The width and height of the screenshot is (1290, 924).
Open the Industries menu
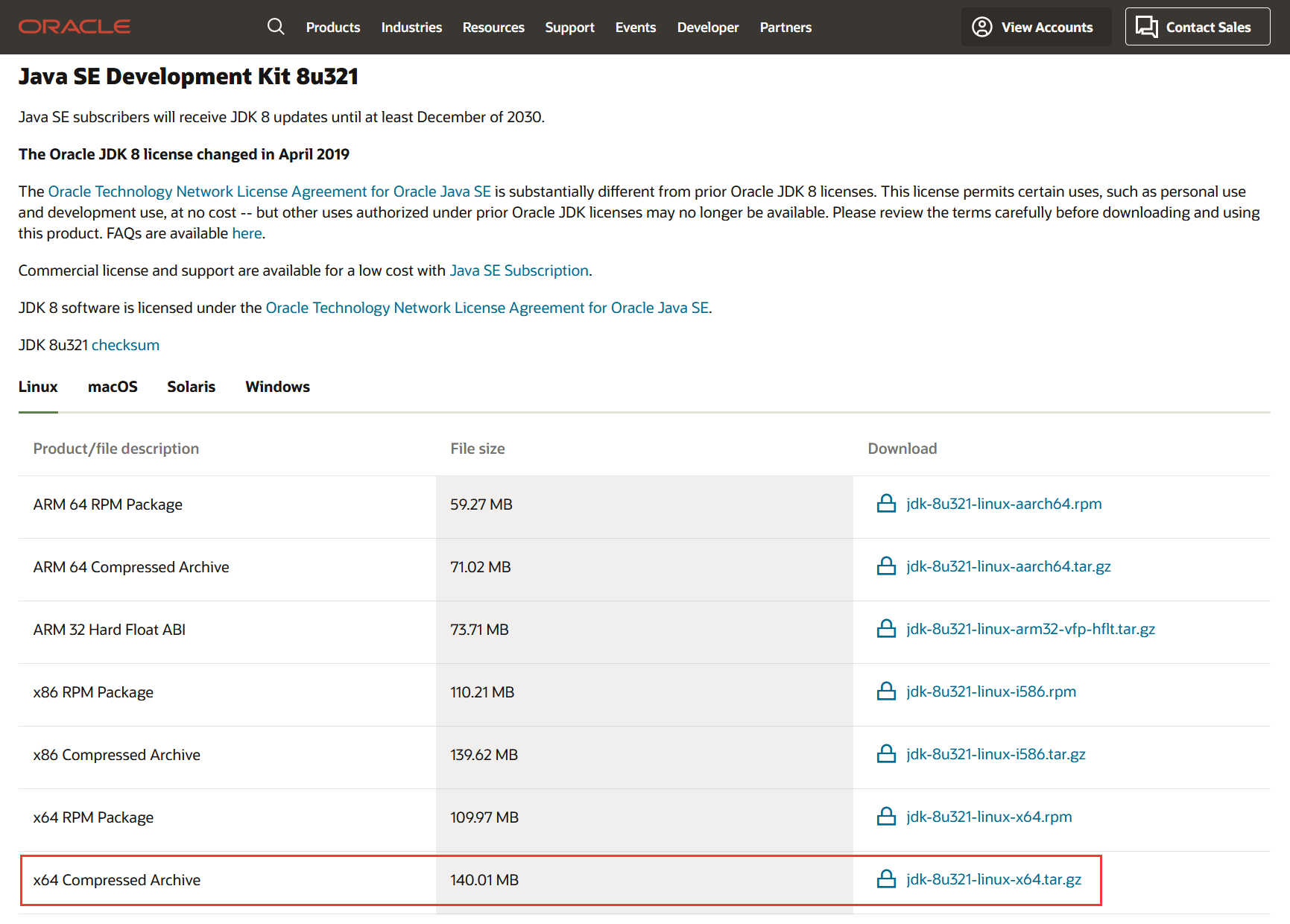tap(411, 28)
